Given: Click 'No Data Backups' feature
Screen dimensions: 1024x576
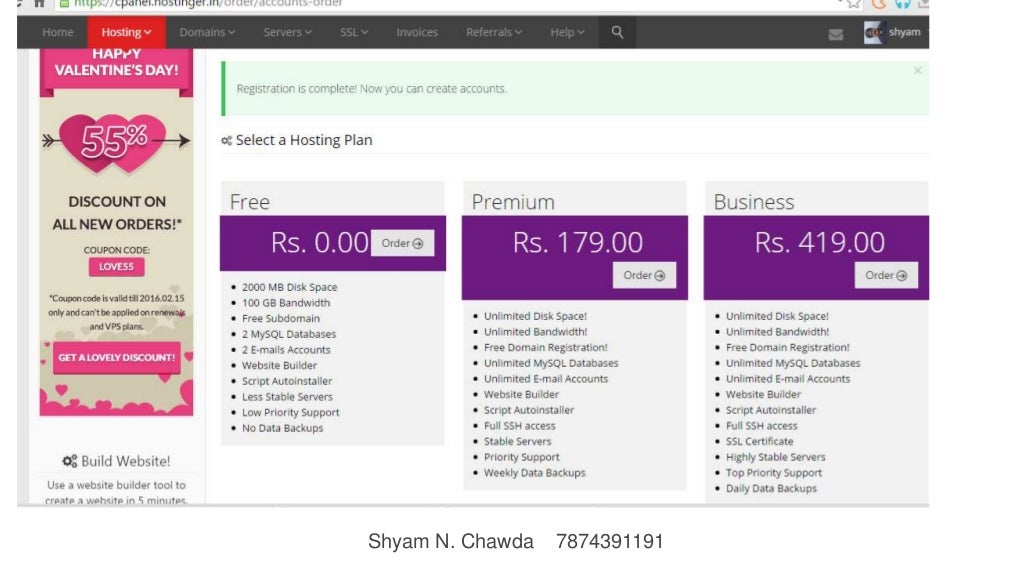Looking at the screenshot, I should point(282,428).
